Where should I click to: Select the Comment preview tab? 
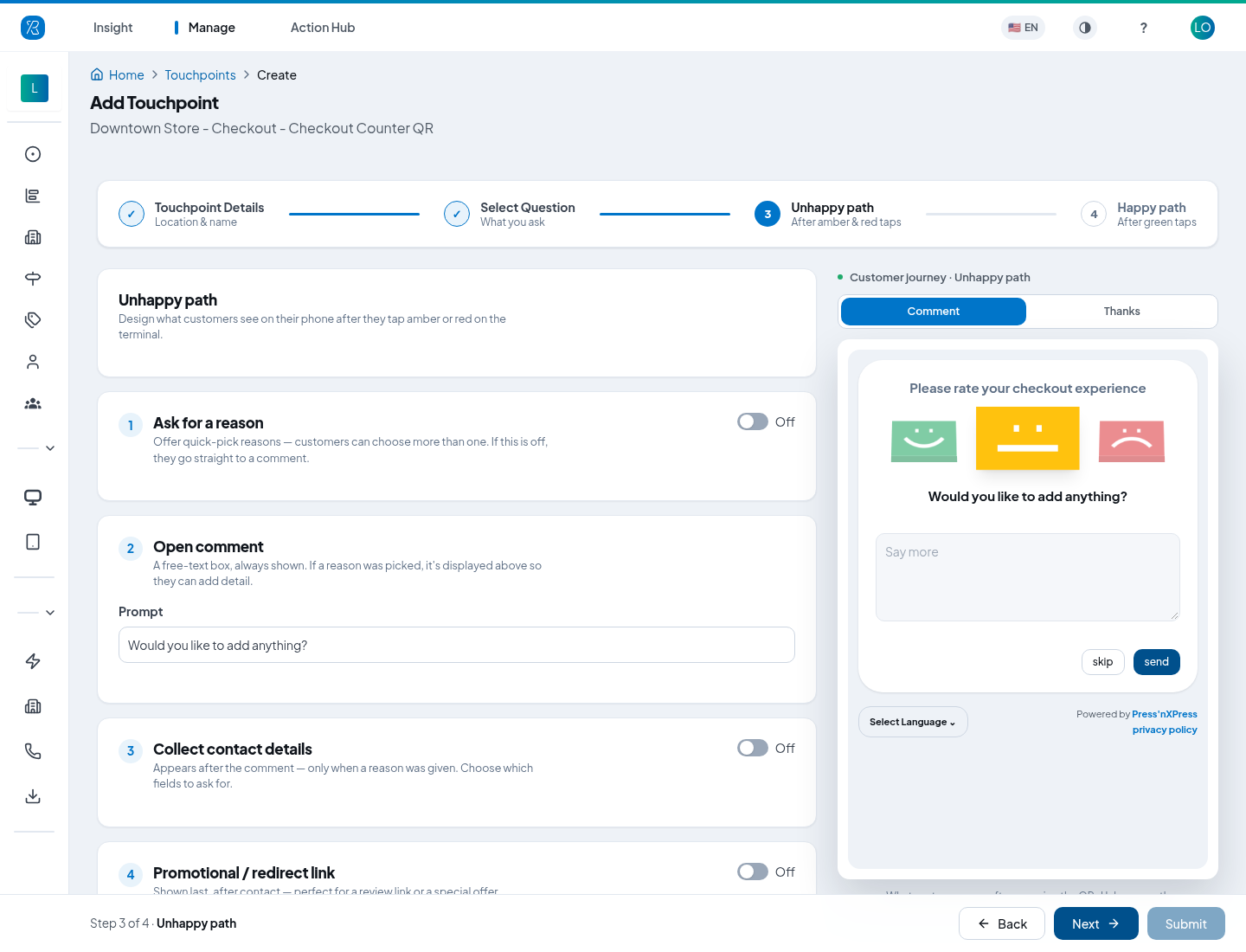tap(934, 312)
